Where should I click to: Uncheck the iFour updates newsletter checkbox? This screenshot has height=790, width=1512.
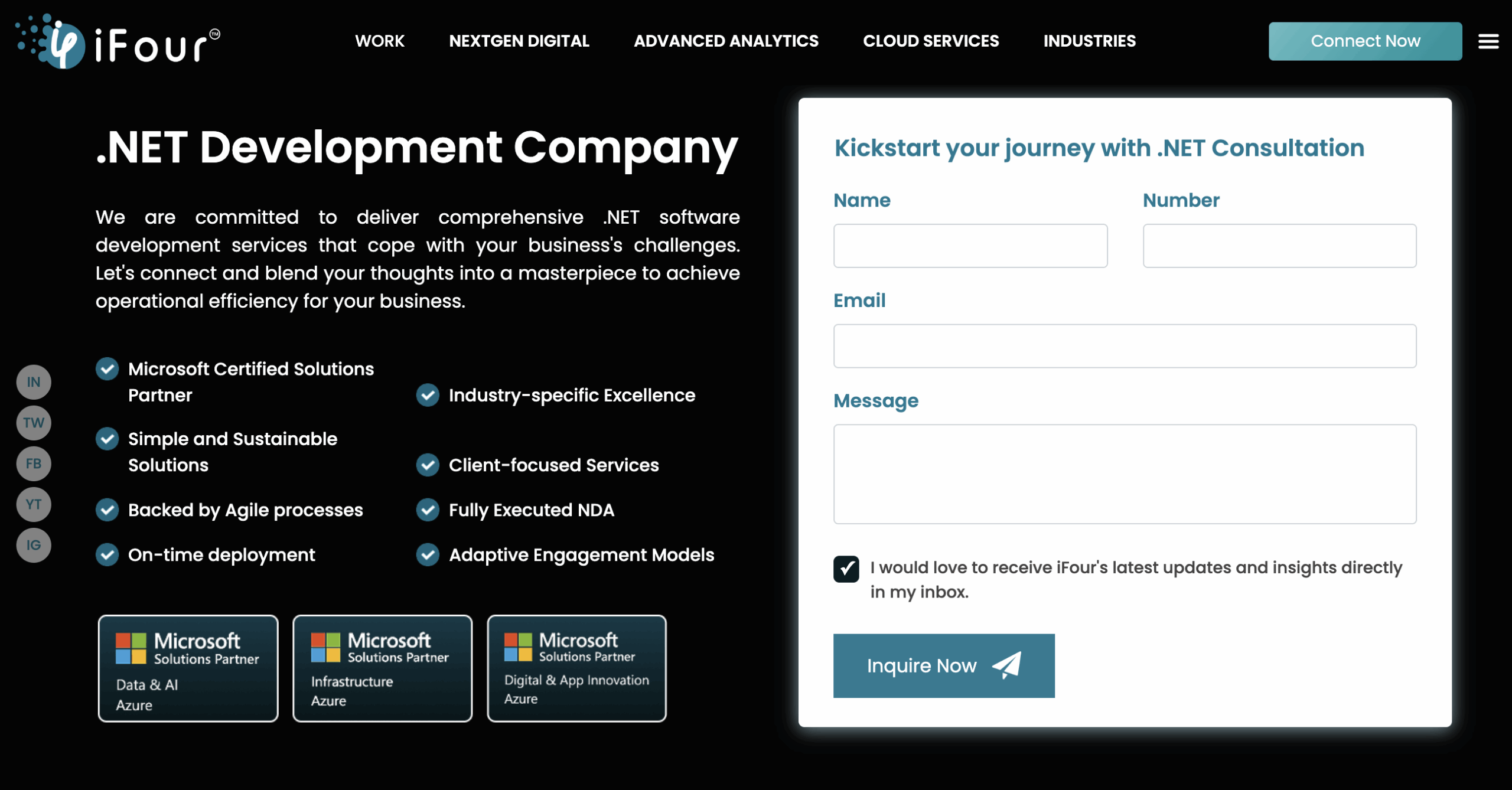tap(846, 569)
